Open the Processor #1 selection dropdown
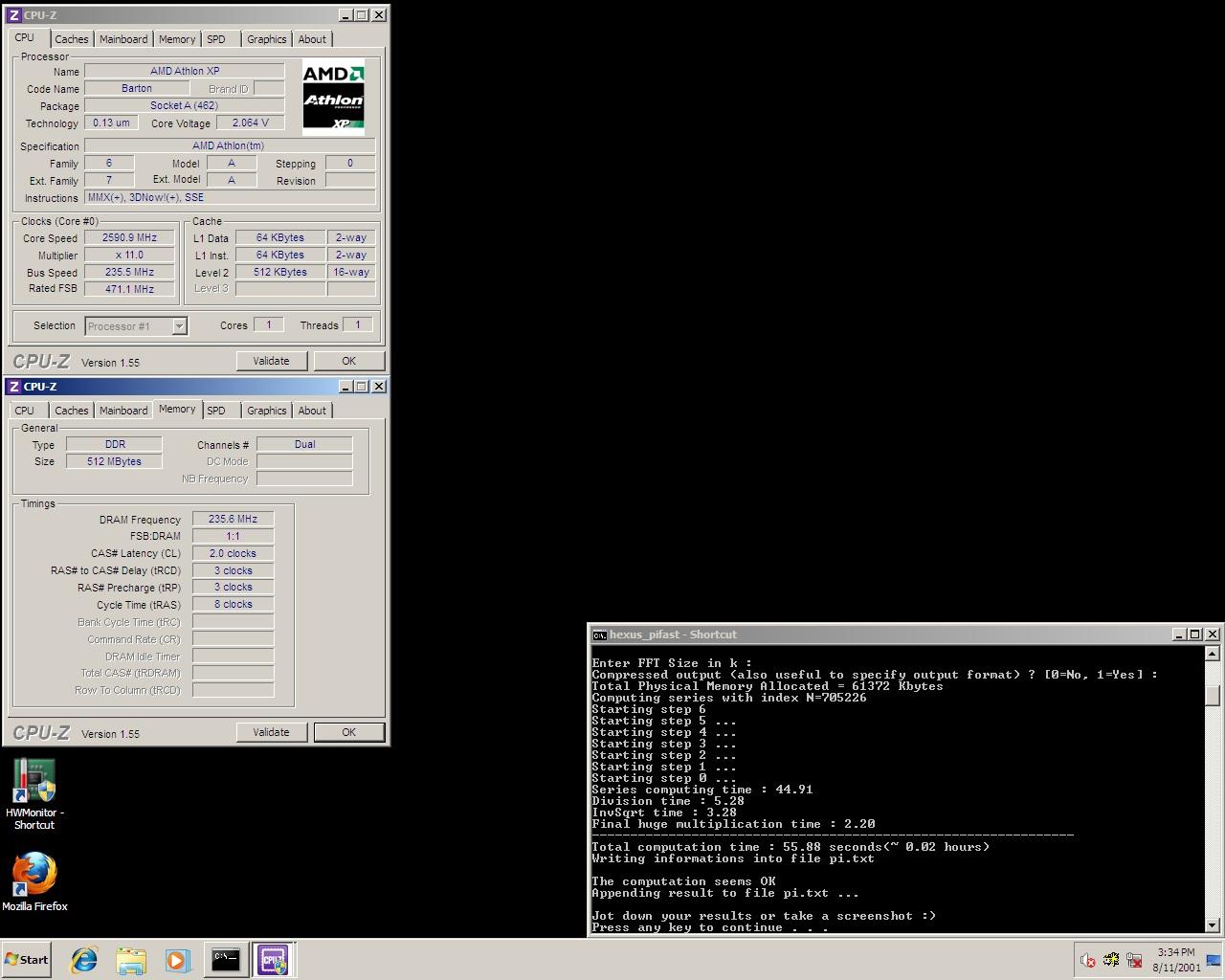1225x980 pixels. coord(179,326)
